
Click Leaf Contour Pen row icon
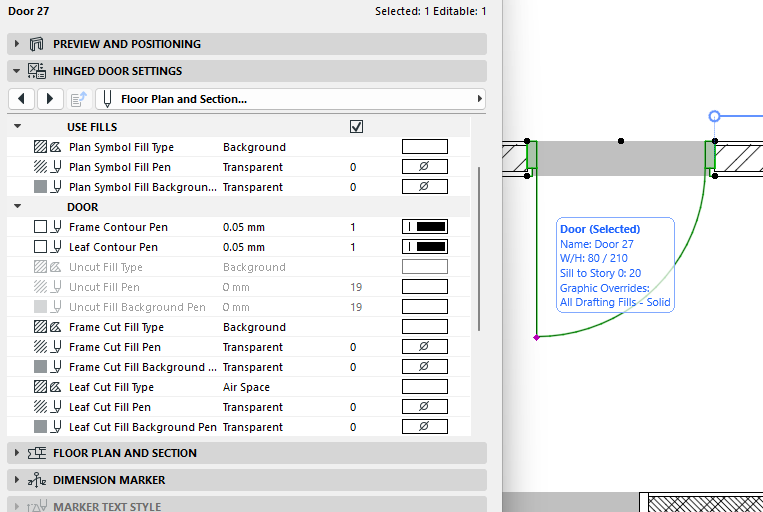click(47, 247)
